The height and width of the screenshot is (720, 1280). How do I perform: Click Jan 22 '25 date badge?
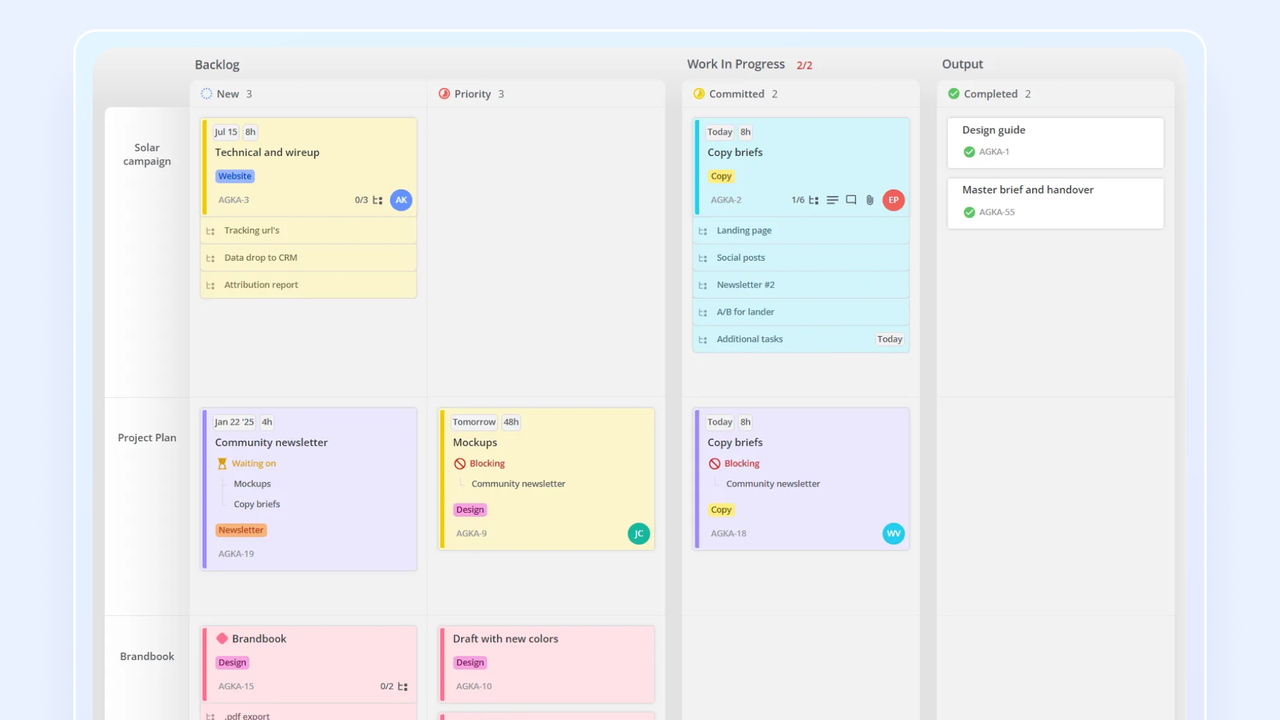coord(235,422)
